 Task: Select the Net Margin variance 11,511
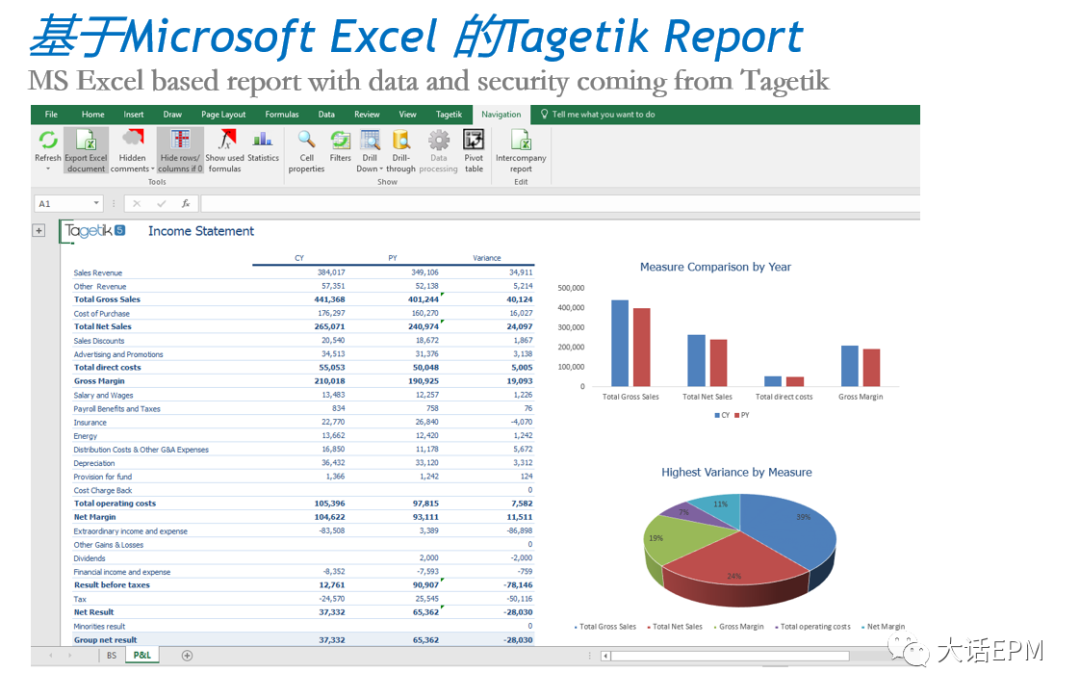click(x=519, y=517)
